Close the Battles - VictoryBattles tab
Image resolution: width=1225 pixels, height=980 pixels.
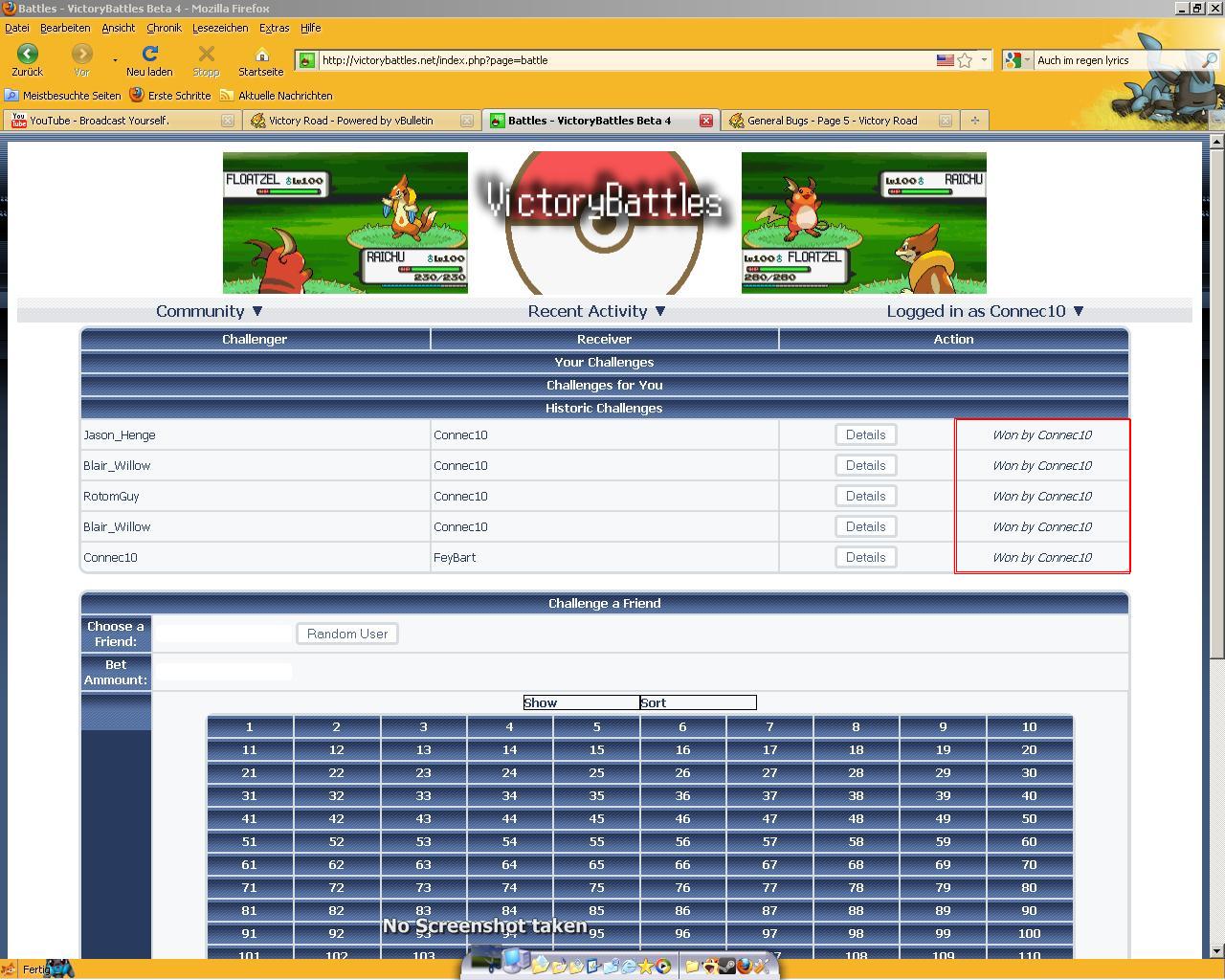pyautogui.click(x=705, y=121)
